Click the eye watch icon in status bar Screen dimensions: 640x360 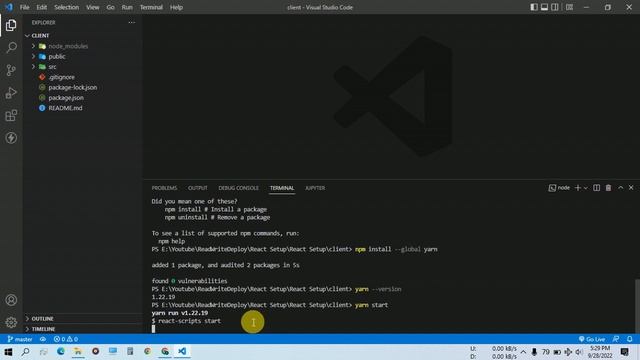coord(43,339)
